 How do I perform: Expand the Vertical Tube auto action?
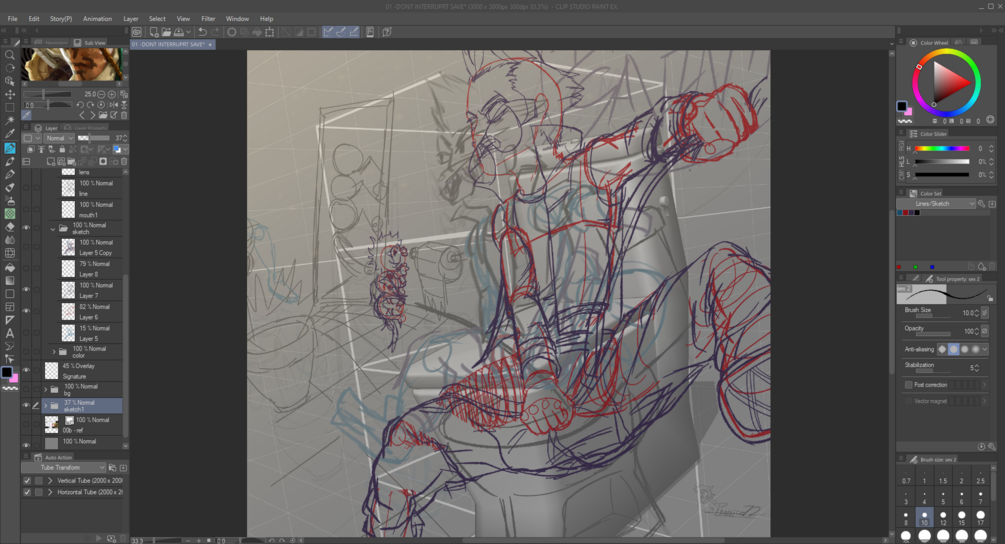click(49, 481)
